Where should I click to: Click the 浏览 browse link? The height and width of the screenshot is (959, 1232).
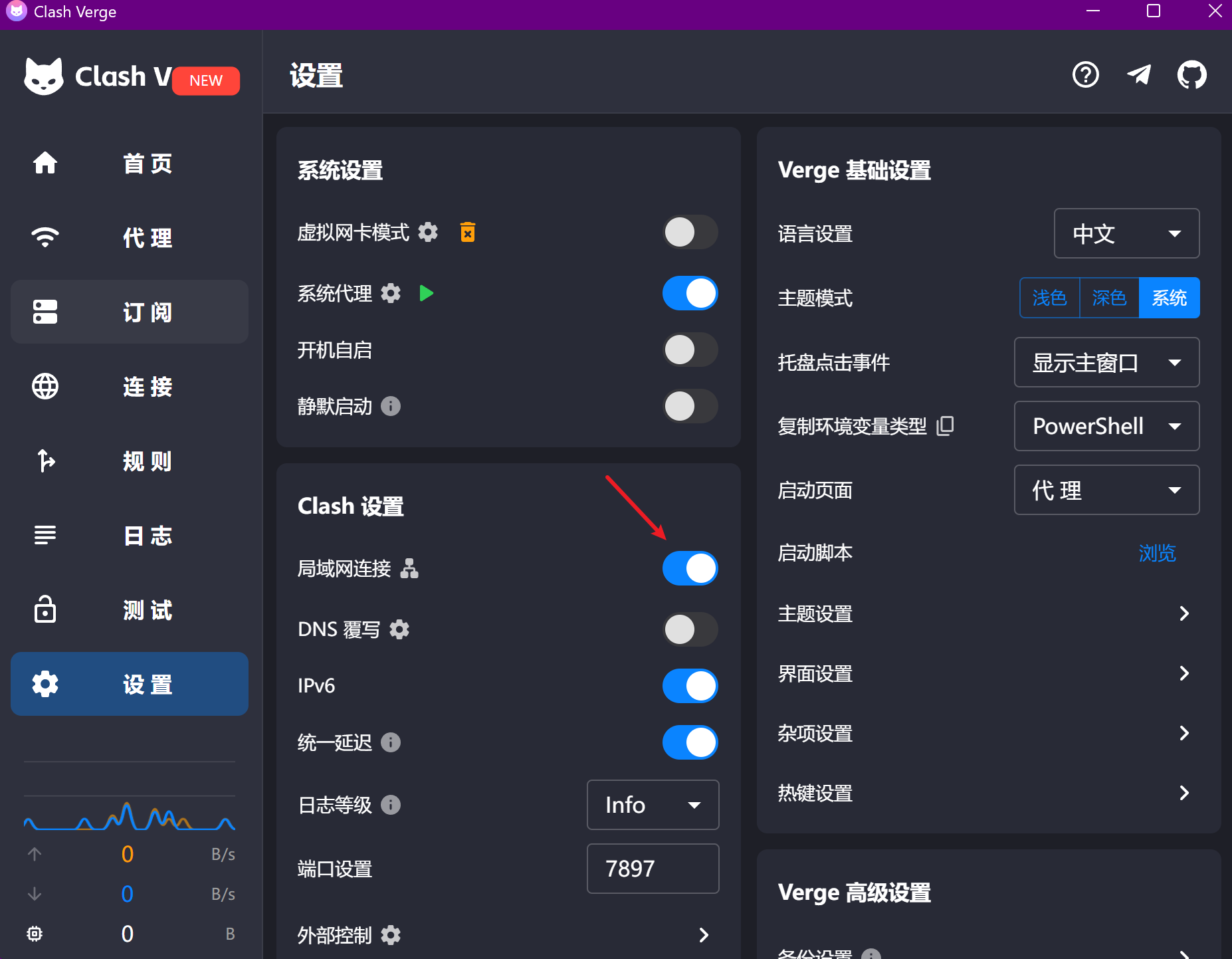[x=1157, y=553]
